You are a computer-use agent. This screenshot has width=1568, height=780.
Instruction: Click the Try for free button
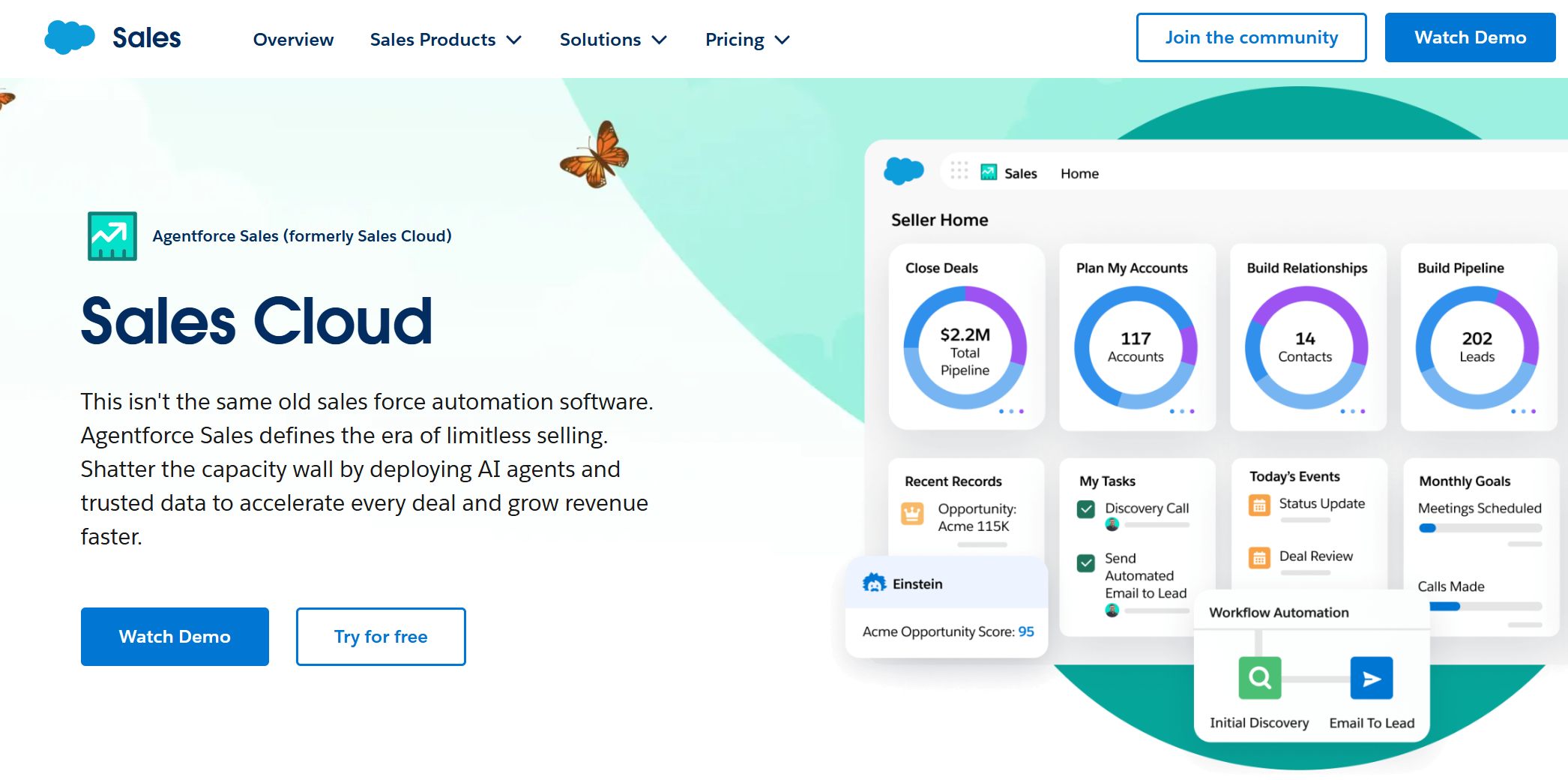(380, 636)
